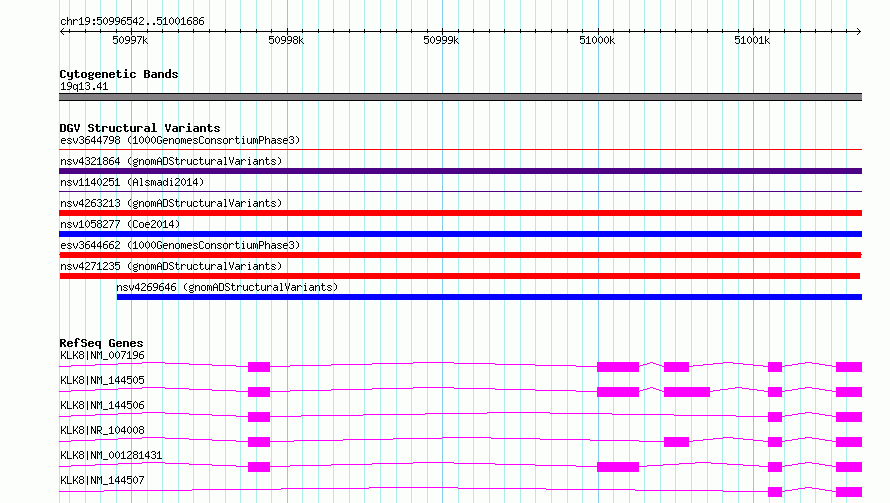This screenshot has height=503, width=890.
Task: Click the purple bar under nsv4321864
Action: (x=460, y=171)
